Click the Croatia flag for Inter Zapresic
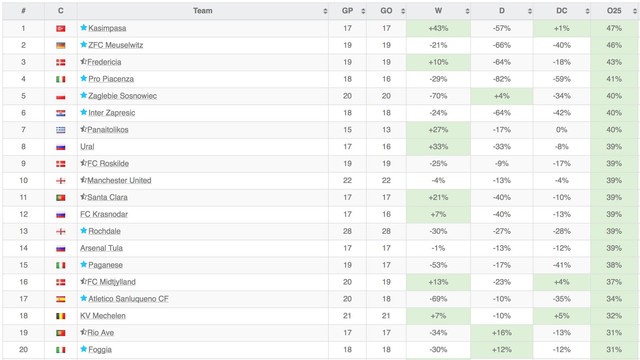640x360 pixels. [x=61, y=113]
